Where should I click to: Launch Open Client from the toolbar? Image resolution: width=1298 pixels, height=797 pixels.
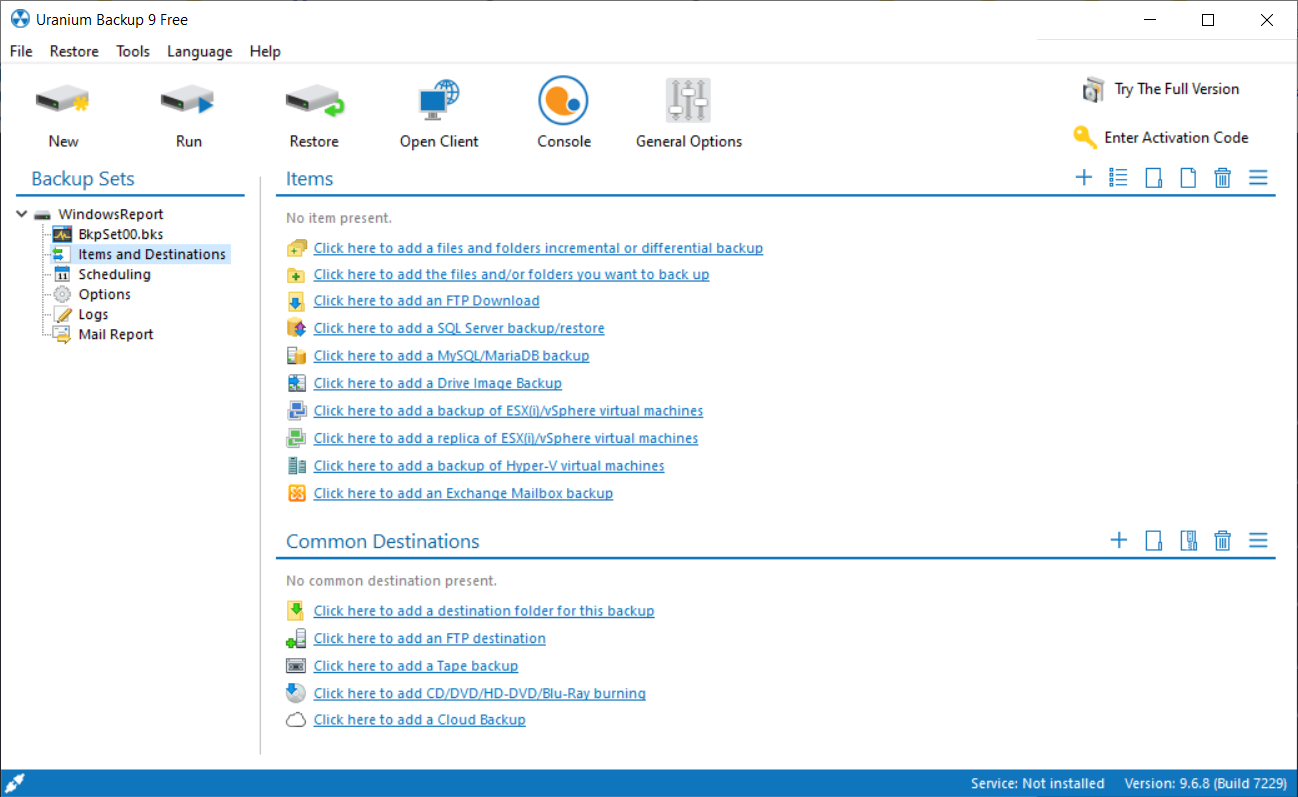pos(439,102)
